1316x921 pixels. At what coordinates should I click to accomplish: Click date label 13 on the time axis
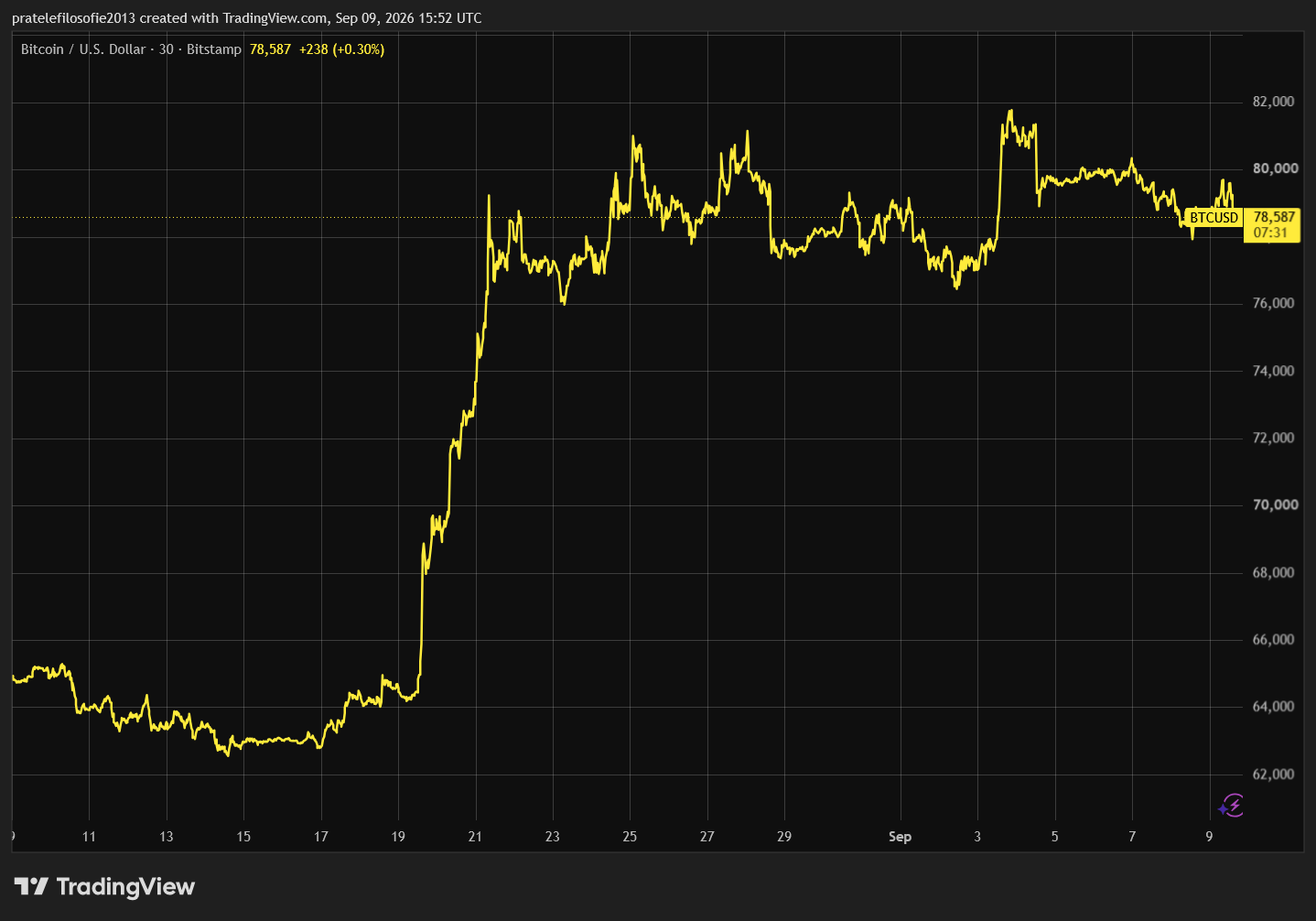point(166,837)
